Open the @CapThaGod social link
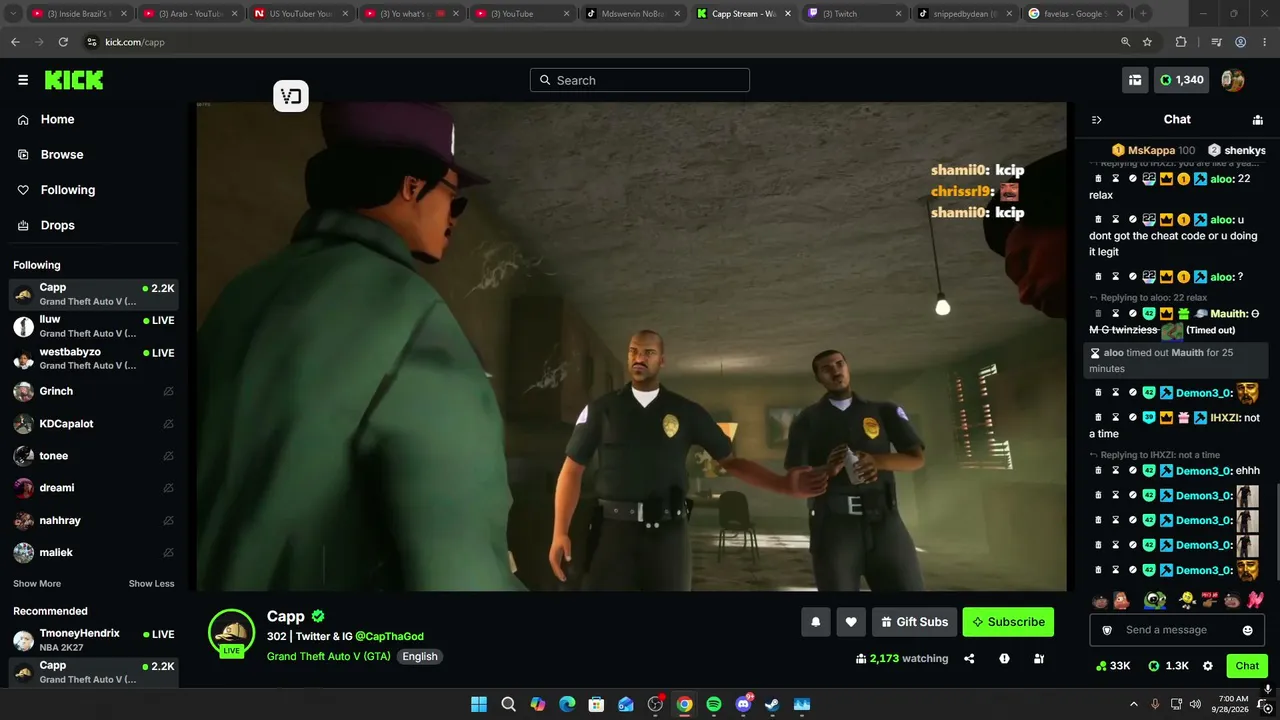The image size is (1280, 720). [389, 636]
